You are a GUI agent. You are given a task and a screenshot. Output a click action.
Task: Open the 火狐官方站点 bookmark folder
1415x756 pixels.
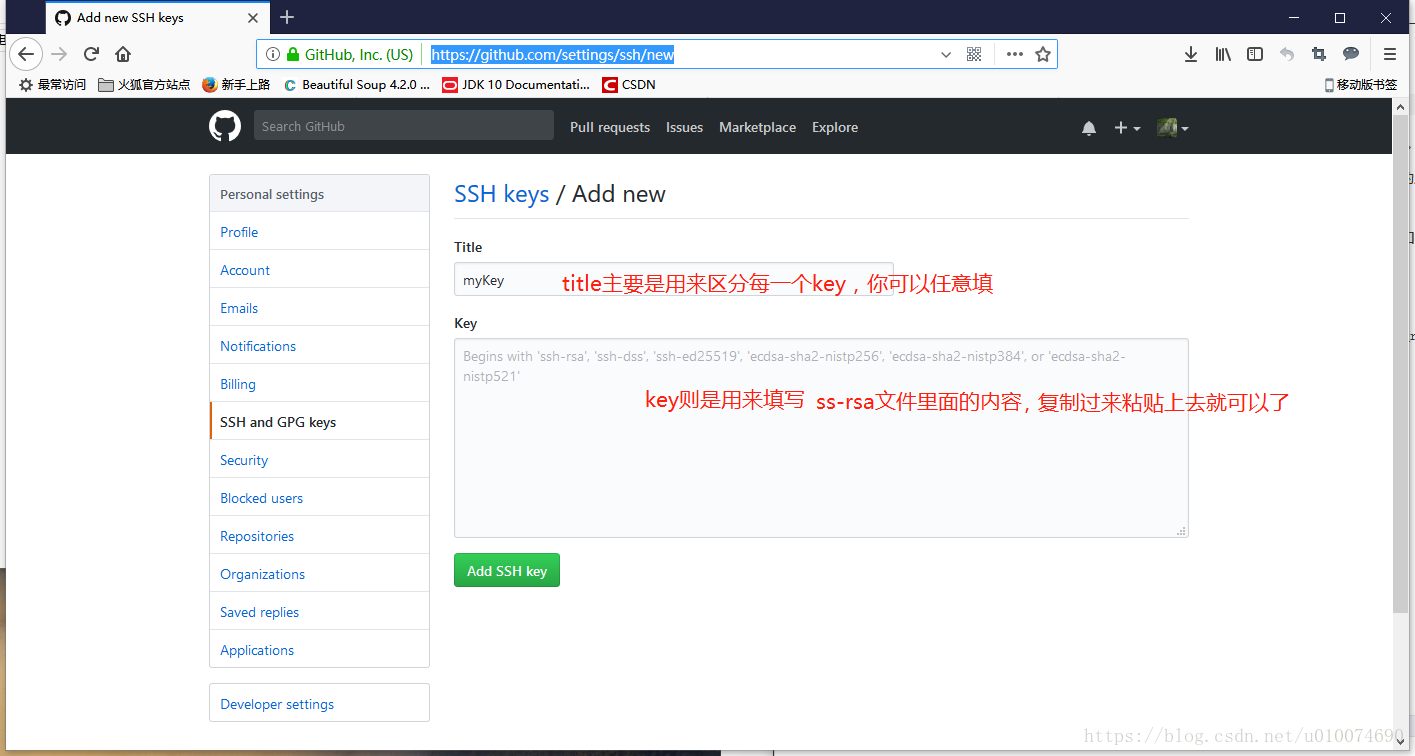coord(144,85)
